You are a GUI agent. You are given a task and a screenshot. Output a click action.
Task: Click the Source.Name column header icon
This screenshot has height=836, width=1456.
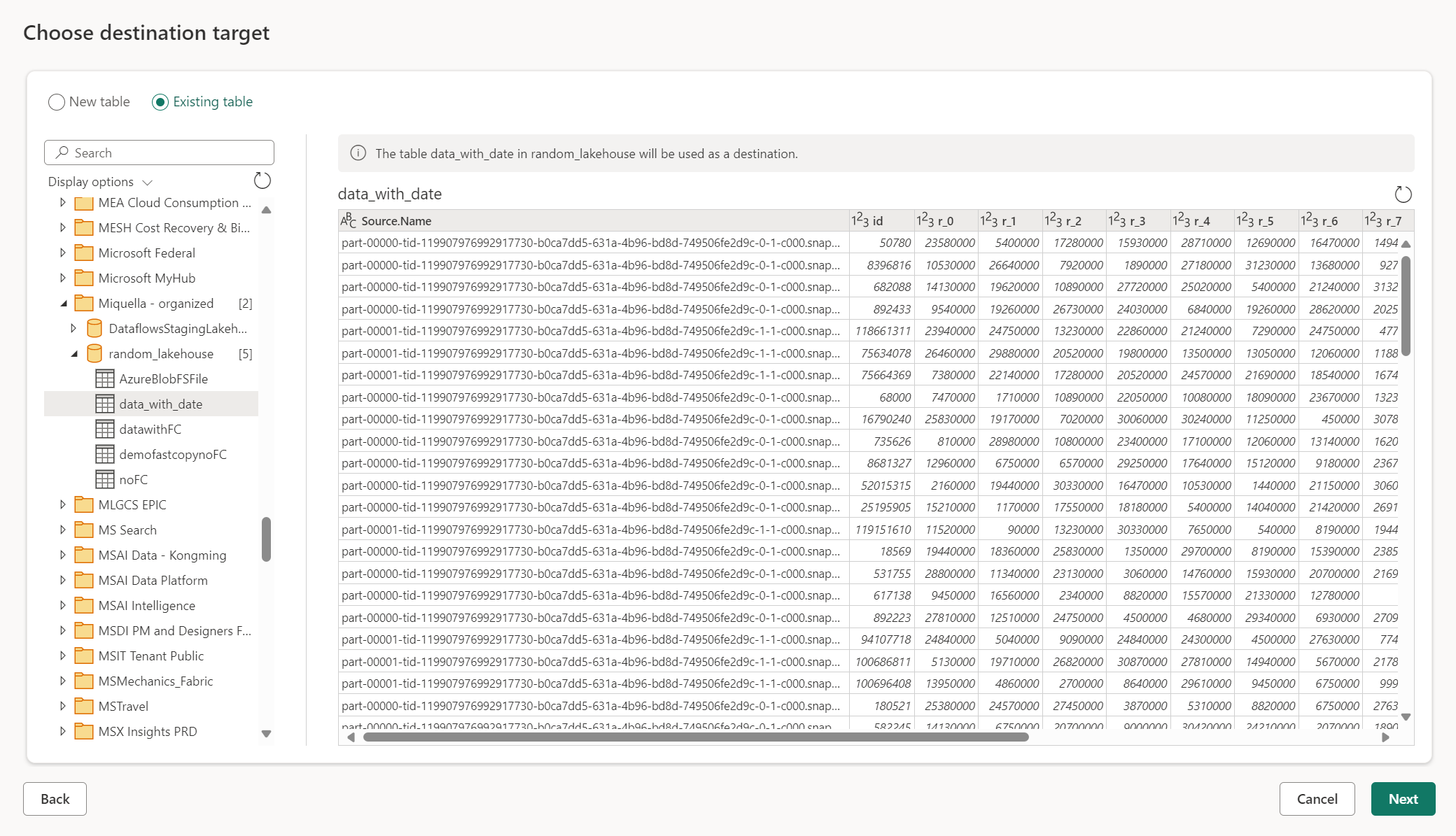pos(349,219)
